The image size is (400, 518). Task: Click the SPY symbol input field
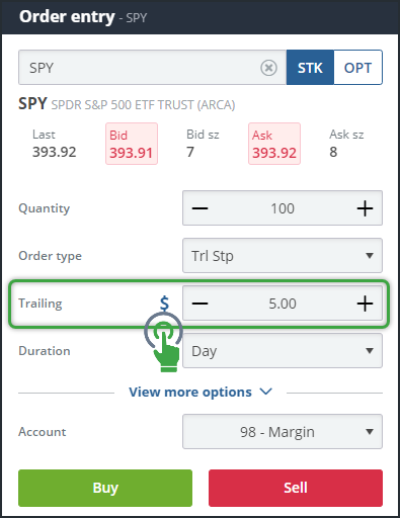pyautogui.click(x=152, y=68)
